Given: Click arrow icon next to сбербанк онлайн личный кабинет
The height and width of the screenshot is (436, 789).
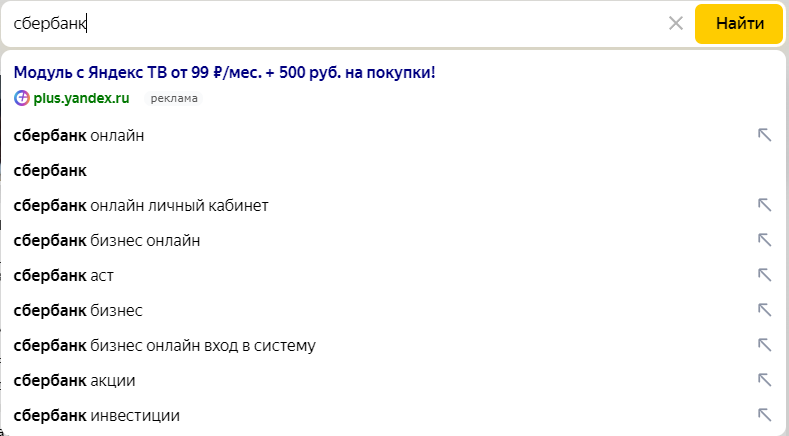Looking at the screenshot, I should (x=764, y=205).
